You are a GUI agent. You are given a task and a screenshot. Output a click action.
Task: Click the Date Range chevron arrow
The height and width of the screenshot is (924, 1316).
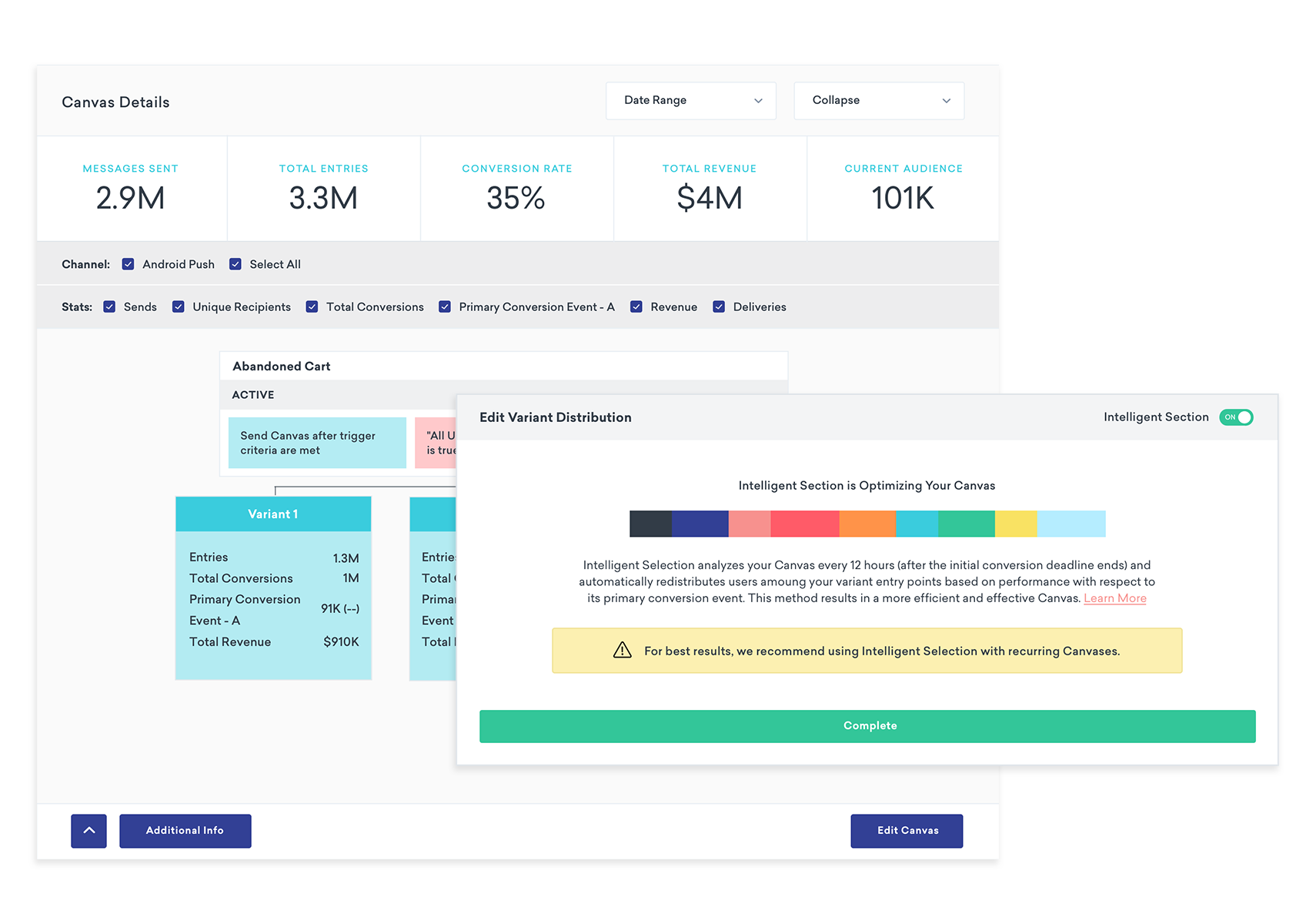coord(758,101)
